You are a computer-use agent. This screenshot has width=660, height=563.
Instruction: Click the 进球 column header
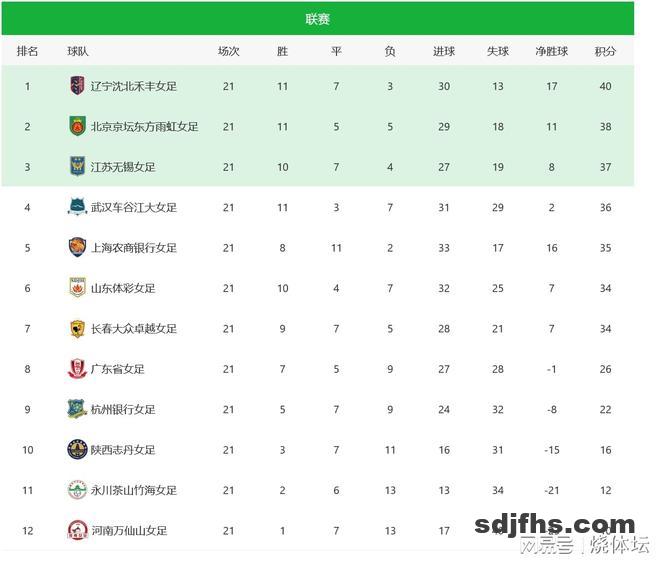[444, 51]
